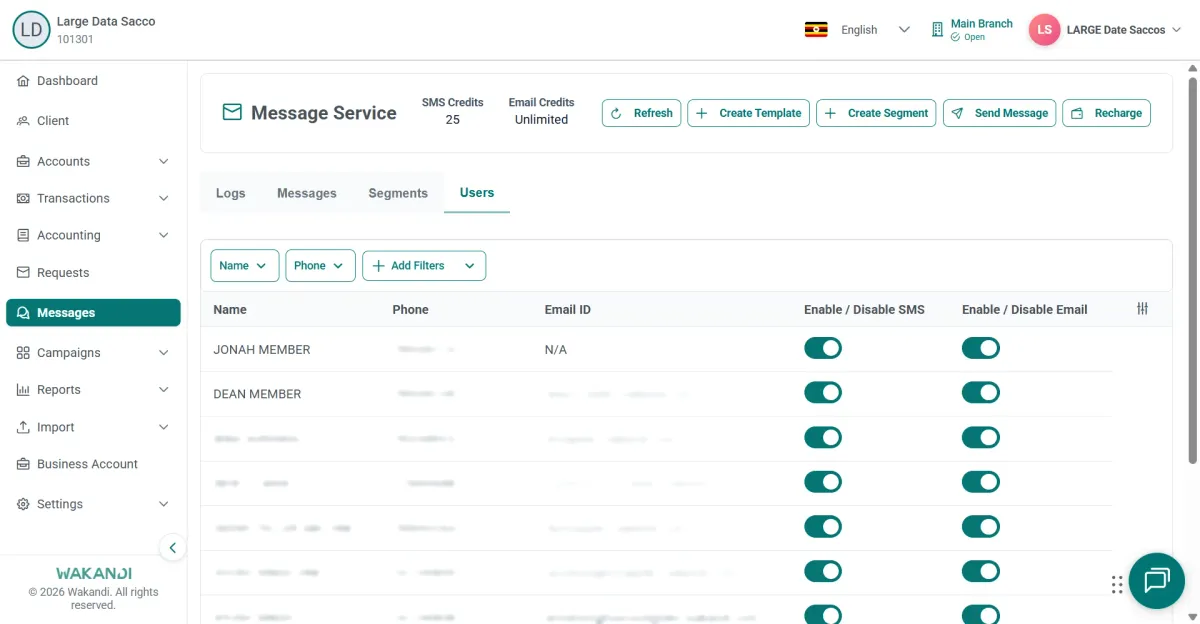Screen dimensions: 1200x624
Task: Toggle Email for JONAH MEMBER
Action: (x=981, y=348)
